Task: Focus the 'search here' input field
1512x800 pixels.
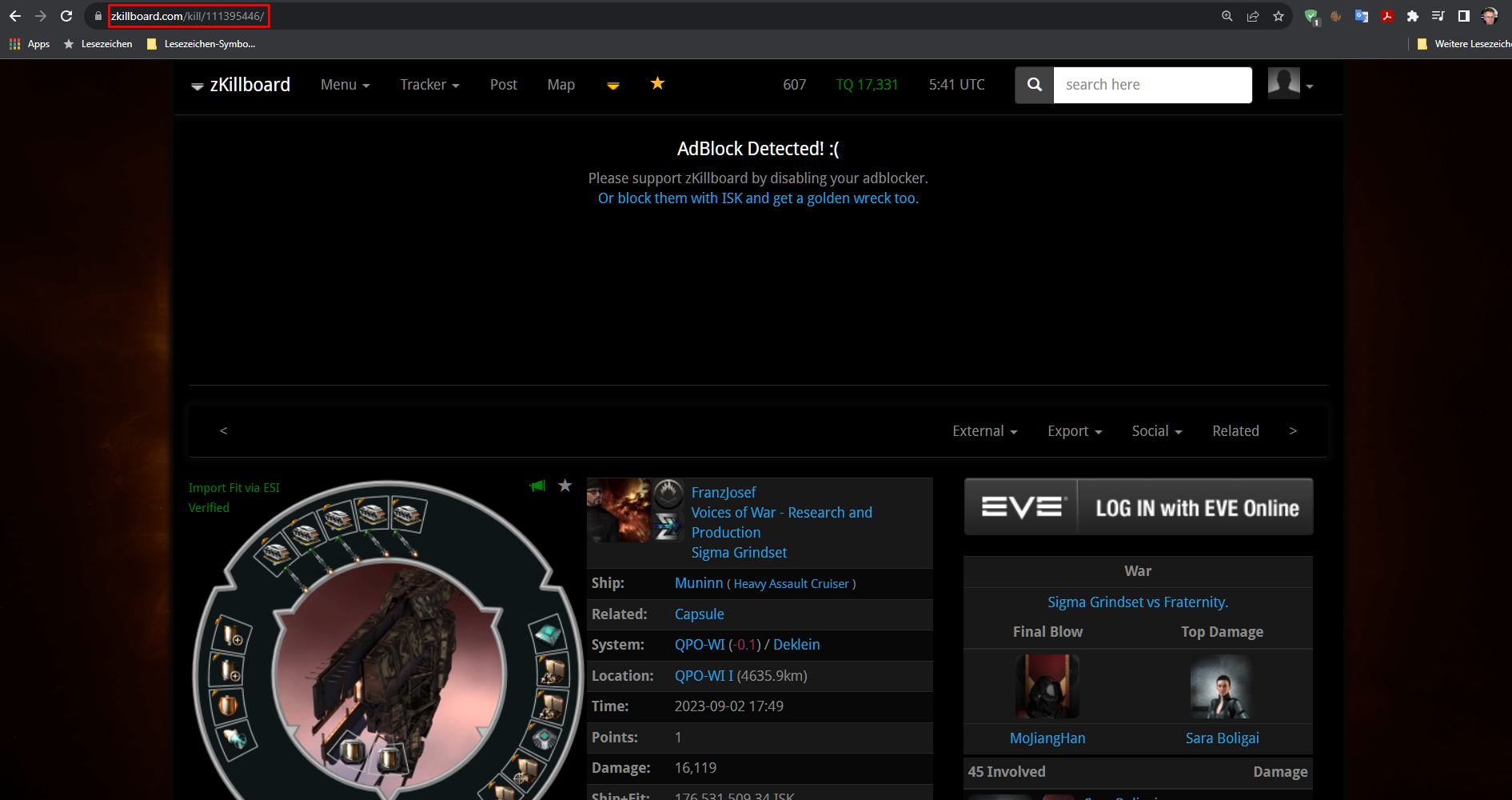Action: 1152,85
